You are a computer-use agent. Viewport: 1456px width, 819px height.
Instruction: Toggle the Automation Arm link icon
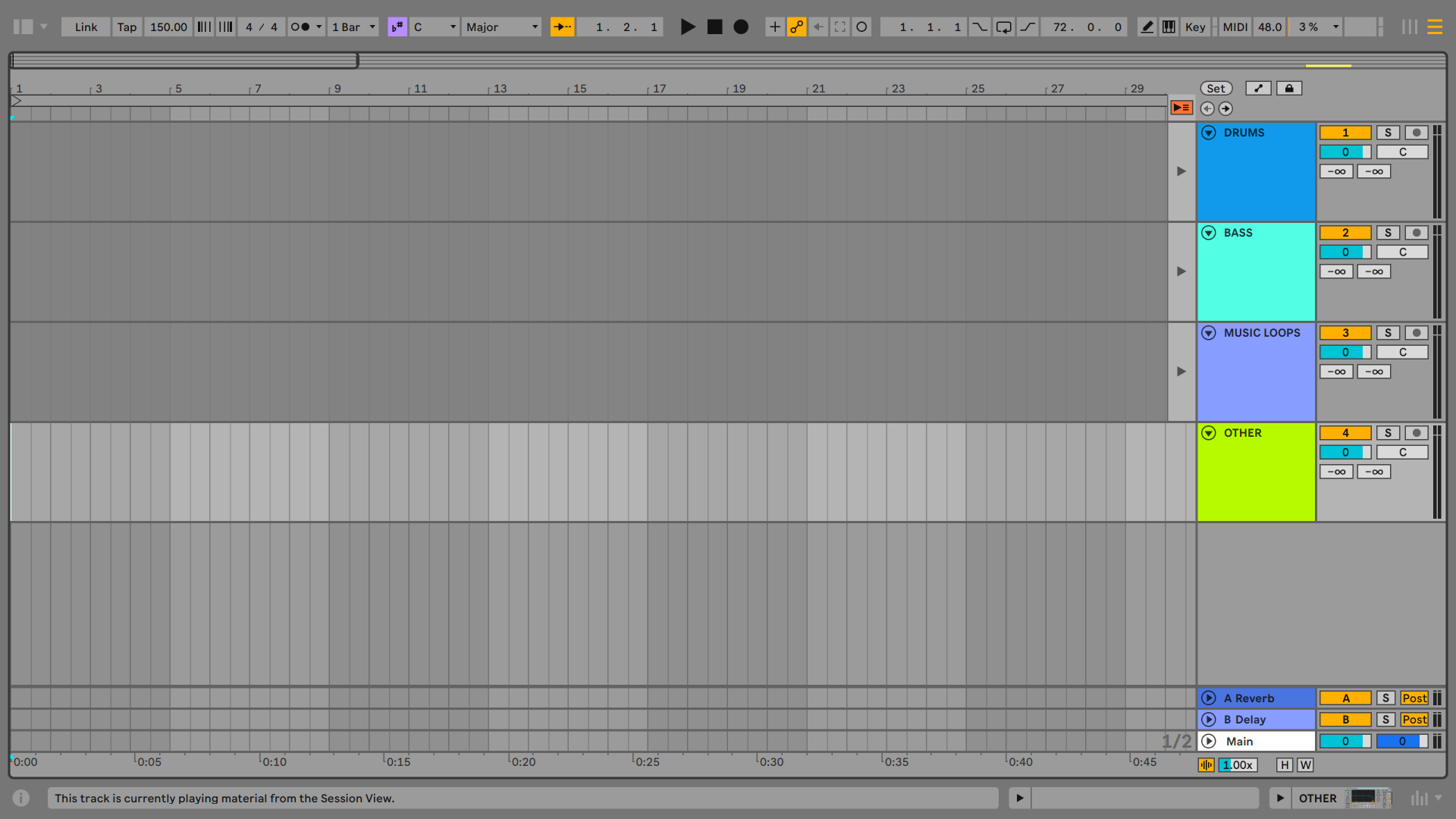(796, 27)
